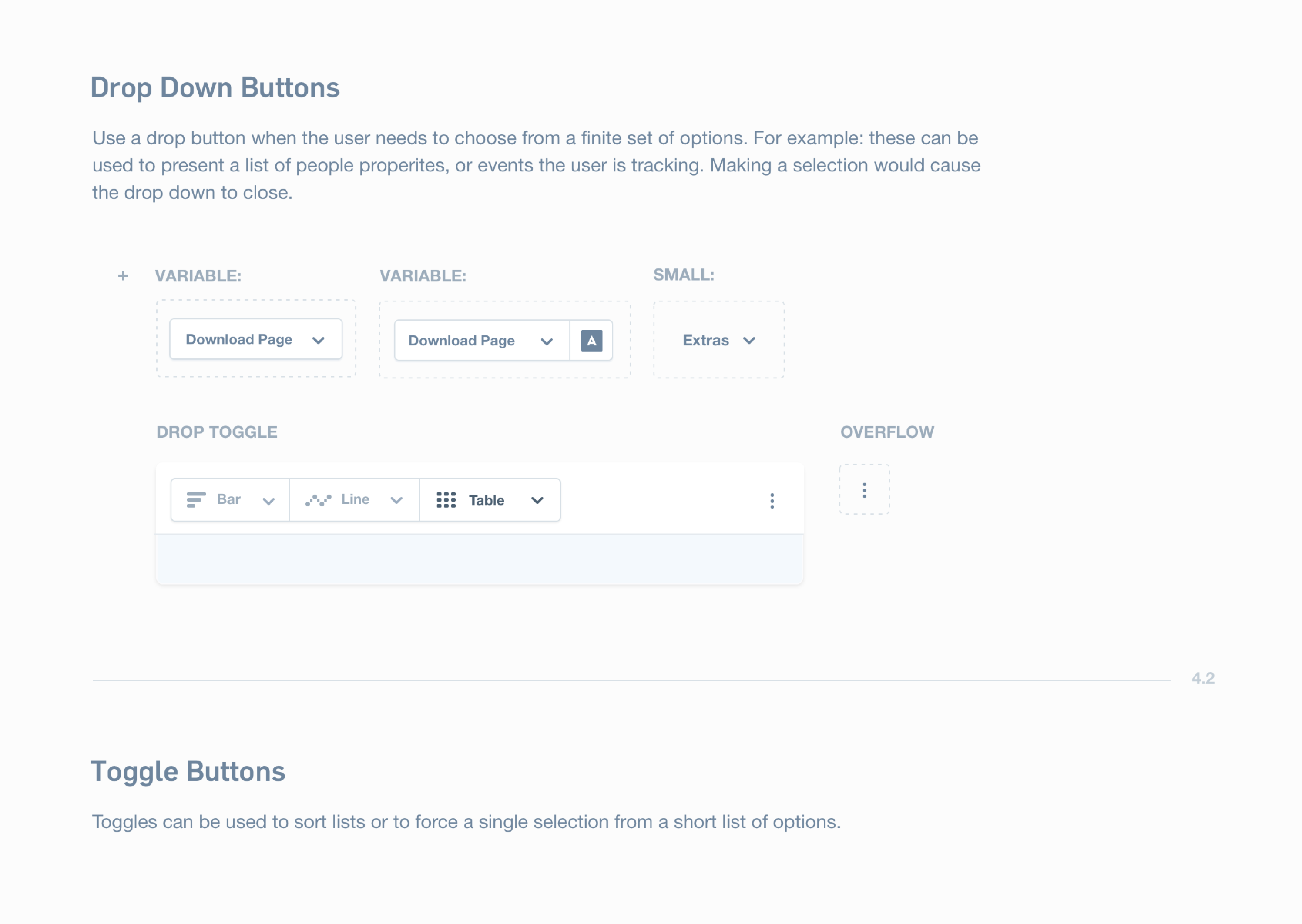Select the Bar toggle label
Image resolution: width=1302 pixels, height=924 pixels.
tap(229, 499)
